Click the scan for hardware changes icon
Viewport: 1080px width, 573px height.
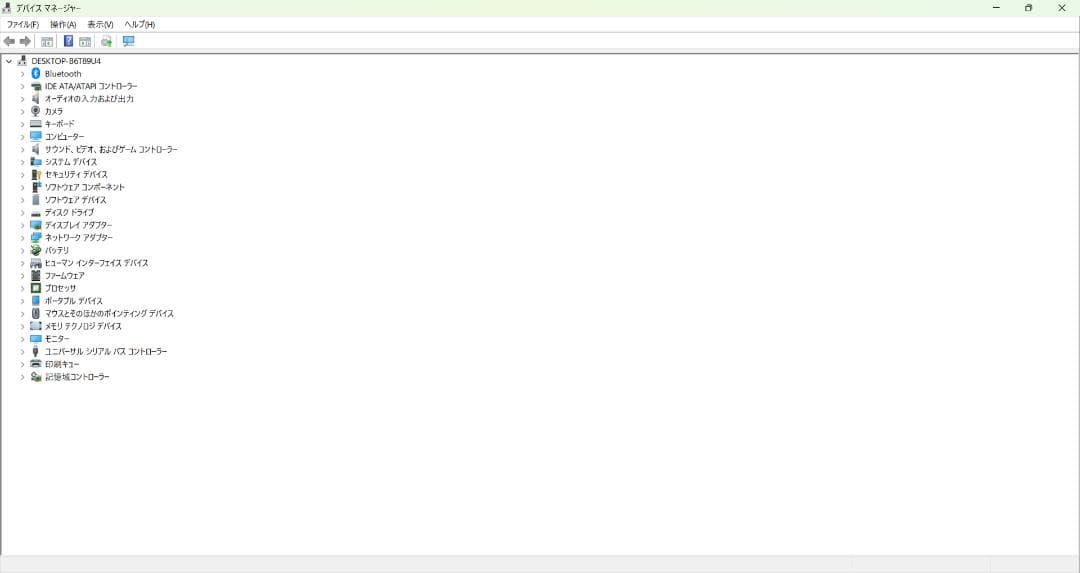click(x=106, y=41)
